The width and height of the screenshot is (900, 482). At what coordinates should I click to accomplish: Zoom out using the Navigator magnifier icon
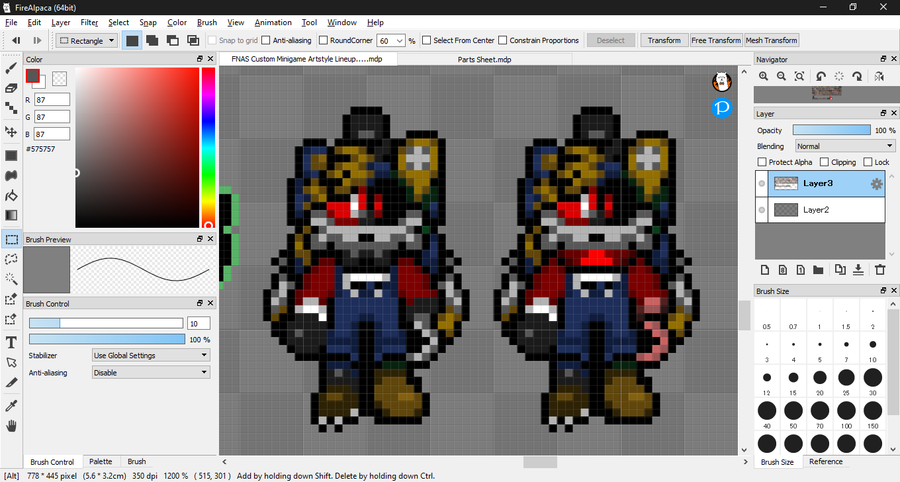click(x=781, y=76)
